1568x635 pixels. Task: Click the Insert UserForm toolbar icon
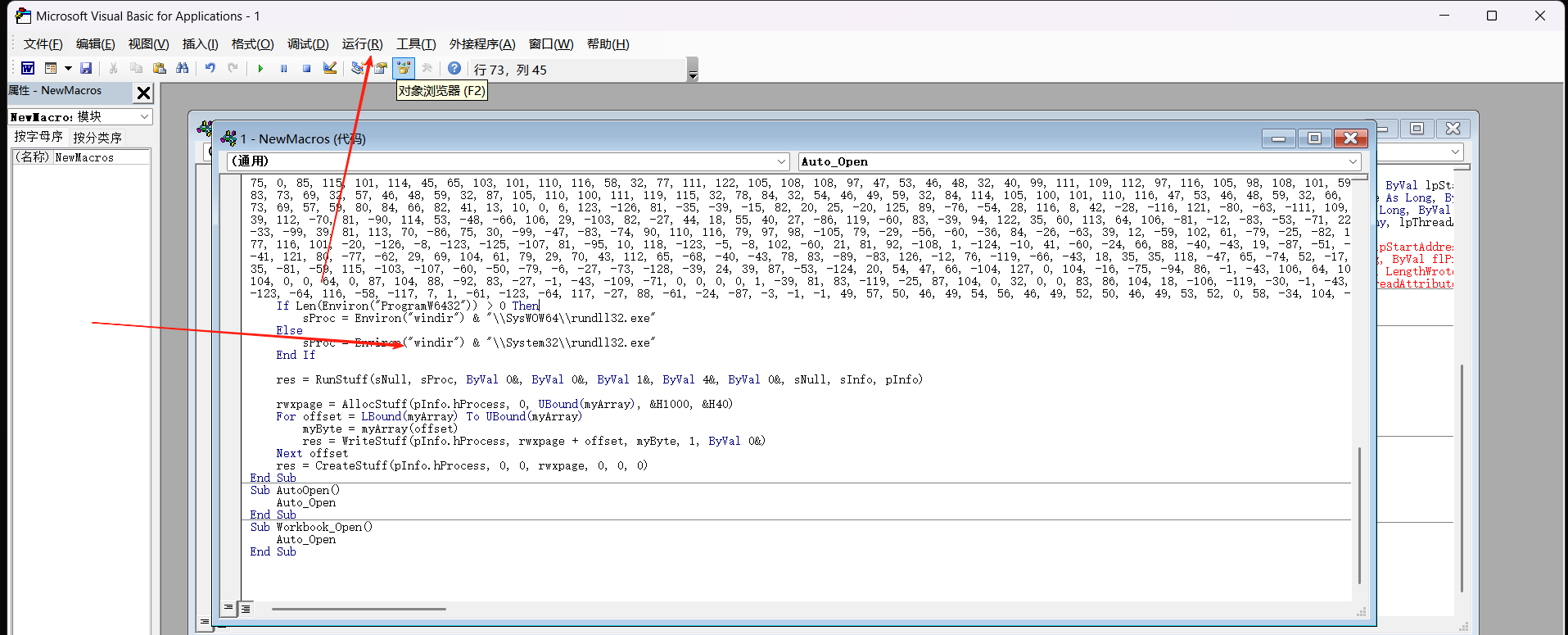pyautogui.click(x=51, y=69)
